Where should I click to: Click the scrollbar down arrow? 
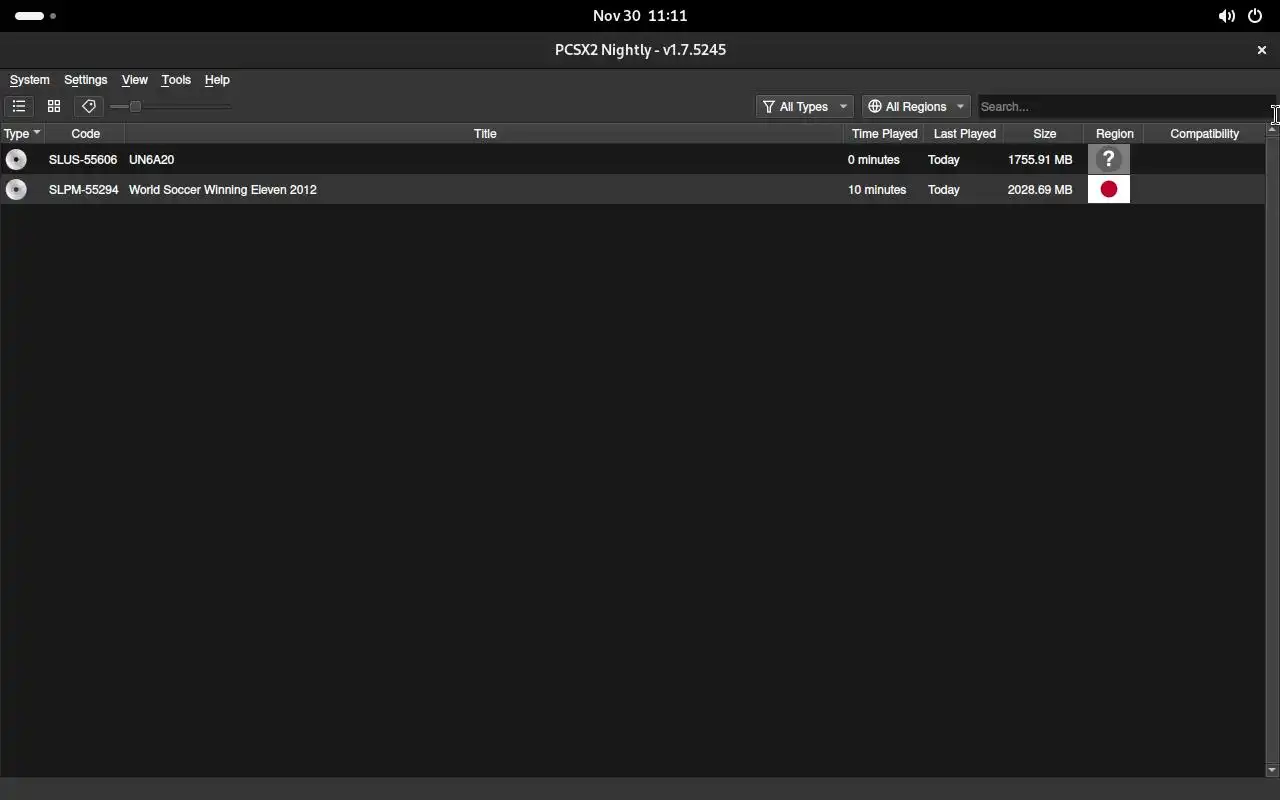tap(1272, 770)
